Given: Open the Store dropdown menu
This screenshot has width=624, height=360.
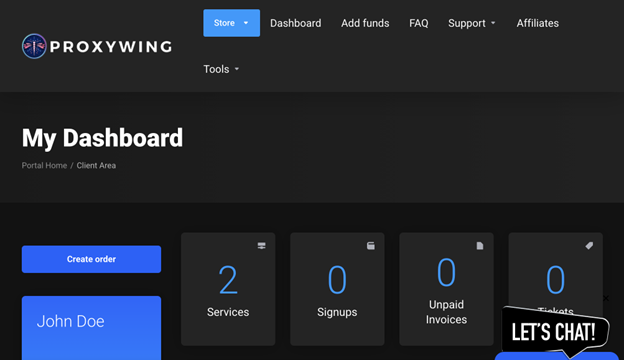Looking at the screenshot, I should pyautogui.click(x=232, y=23).
